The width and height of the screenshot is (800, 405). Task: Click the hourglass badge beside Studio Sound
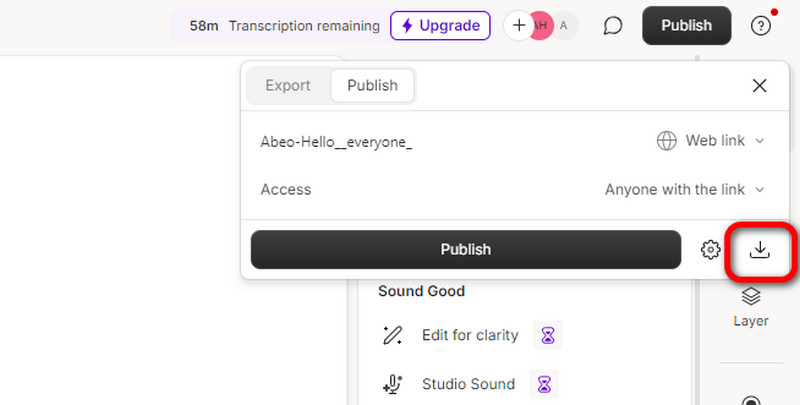(x=543, y=384)
